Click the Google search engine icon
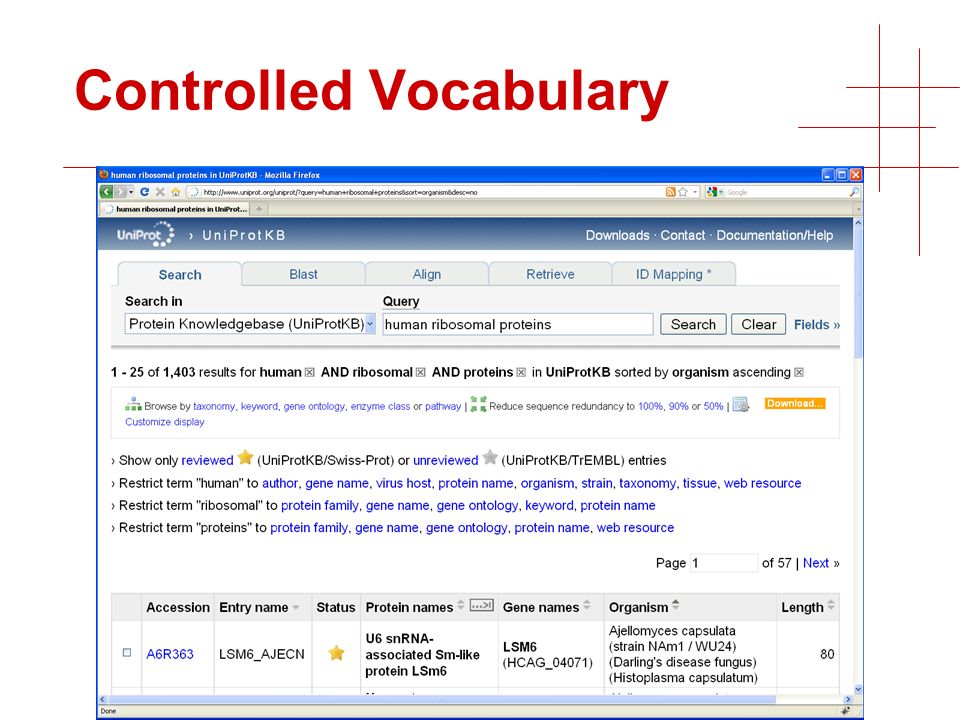 [711, 192]
